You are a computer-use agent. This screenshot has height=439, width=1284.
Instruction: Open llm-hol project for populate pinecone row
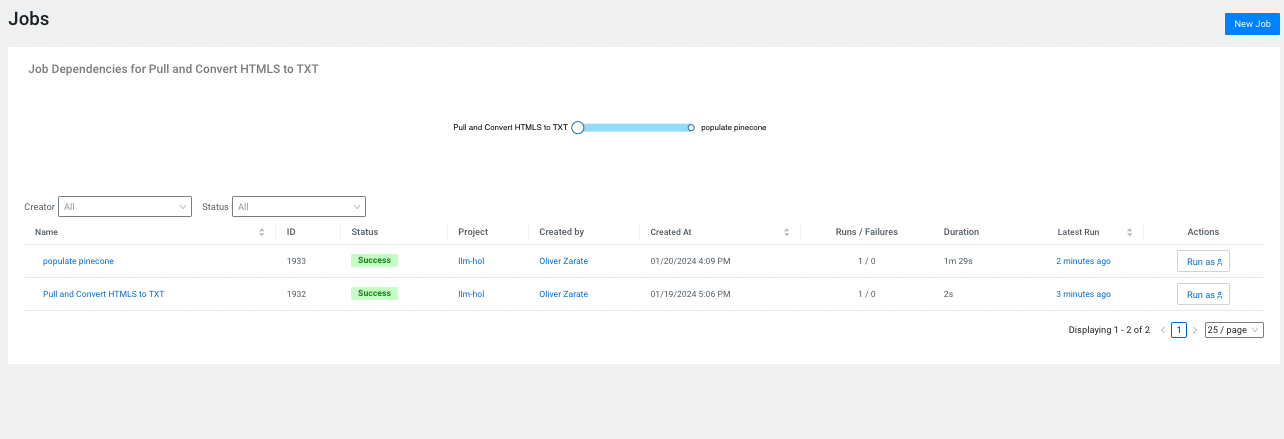[x=471, y=261]
